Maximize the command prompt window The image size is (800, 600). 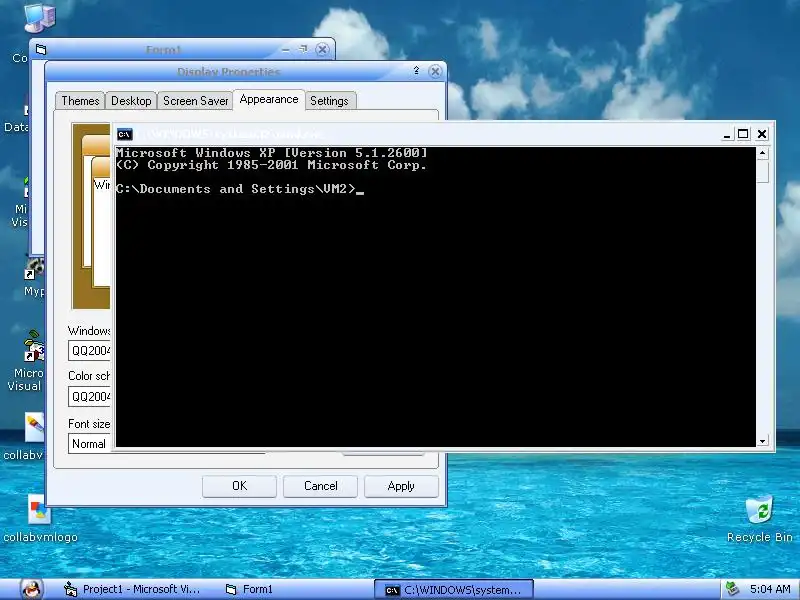coord(743,134)
